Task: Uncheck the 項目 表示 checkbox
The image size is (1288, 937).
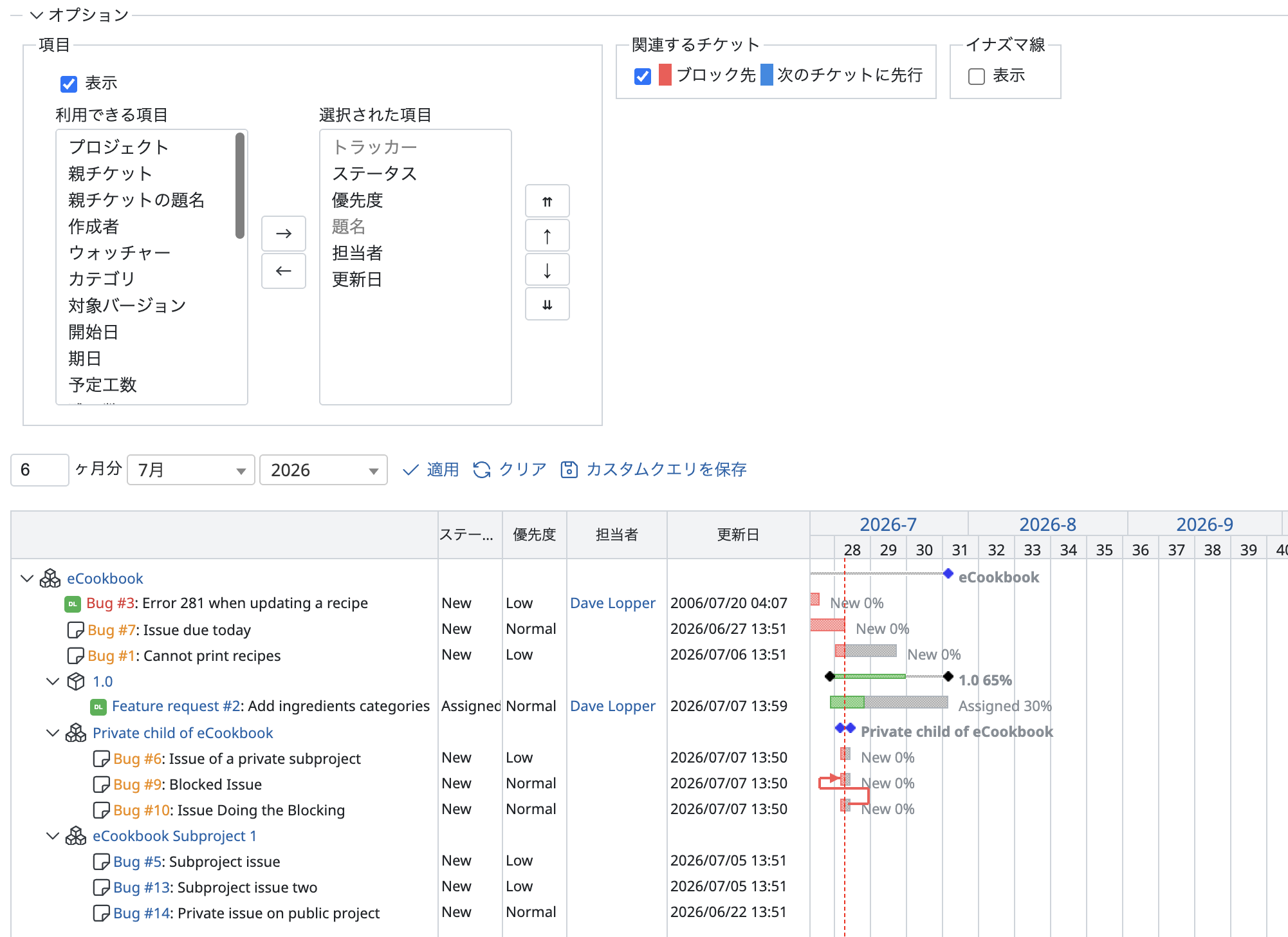Action: (69, 84)
